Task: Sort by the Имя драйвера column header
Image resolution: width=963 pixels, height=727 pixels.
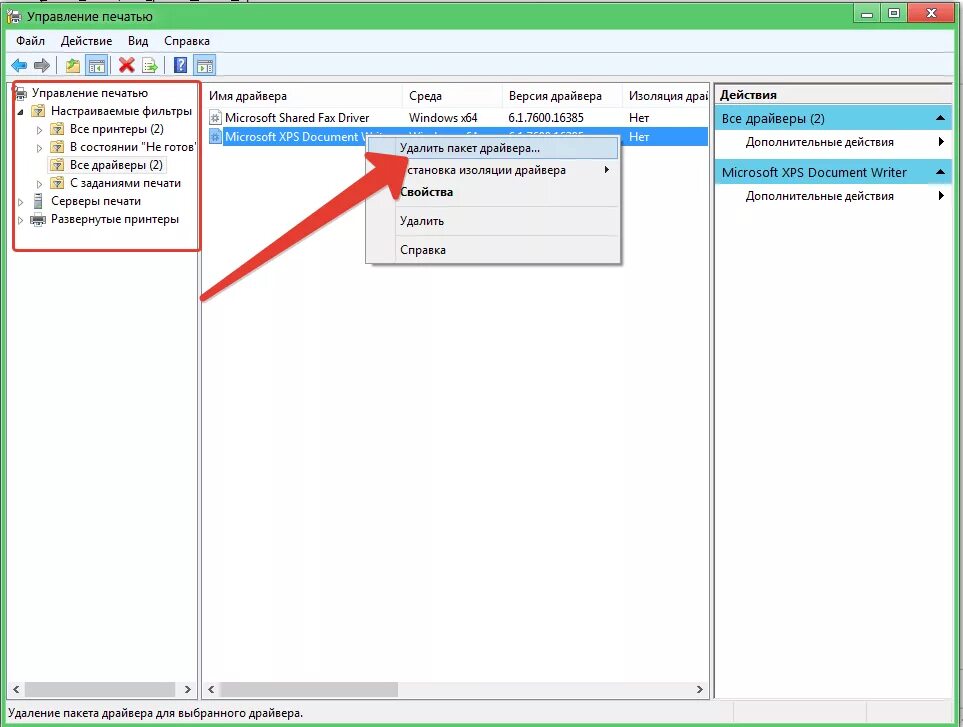Action: [x=302, y=96]
